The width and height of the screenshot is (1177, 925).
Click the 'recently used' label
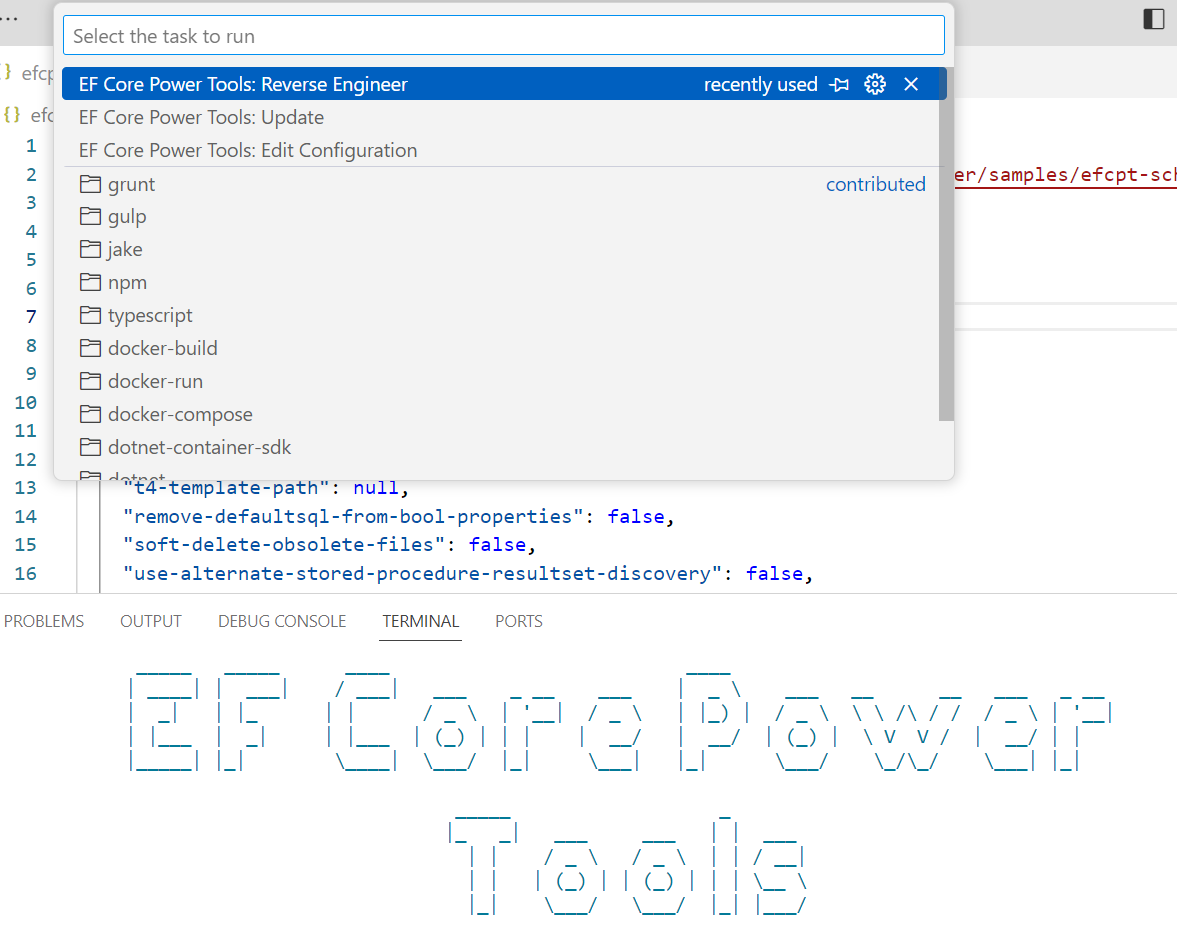[x=760, y=84]
